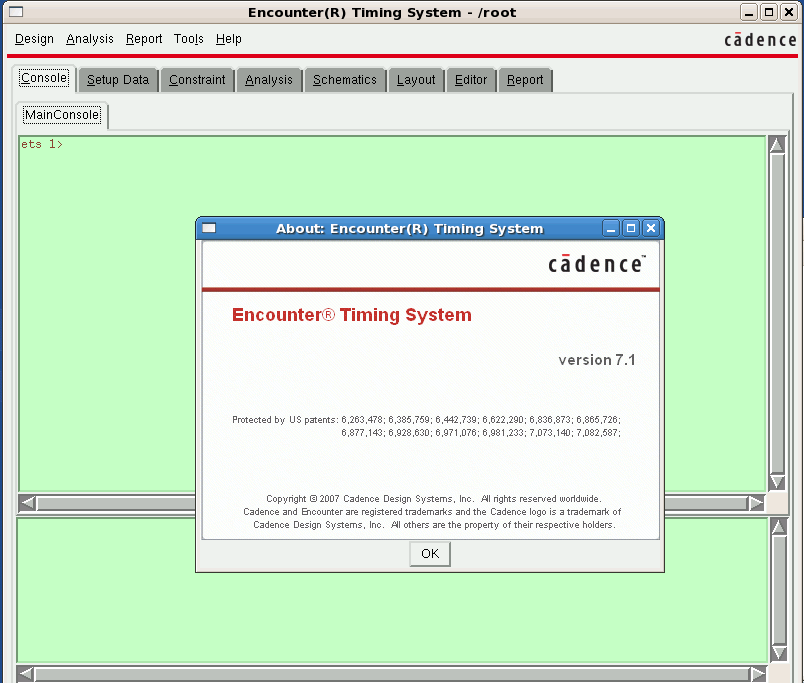Switch to the Layout tab
The width and height of the screenshot is (804, 683).
click(416, 80)
